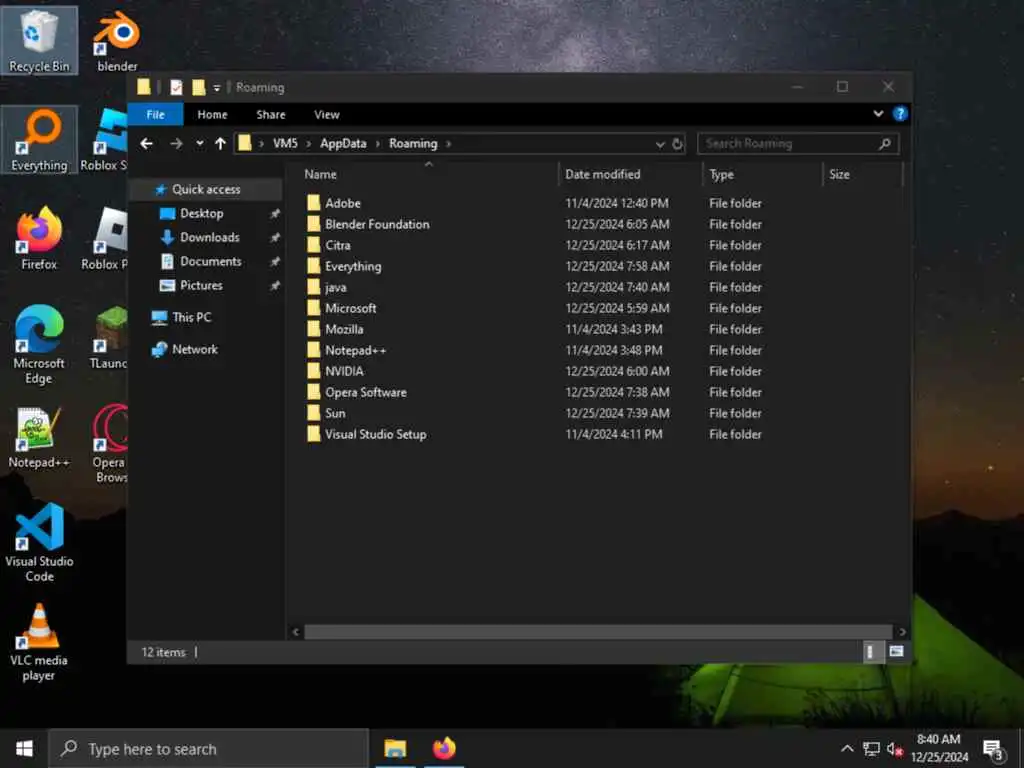The height and width of the screenshot is (768, 1024).
Task: Open the Everything search desktop shortcut
Action: click(x=39, y=140)
